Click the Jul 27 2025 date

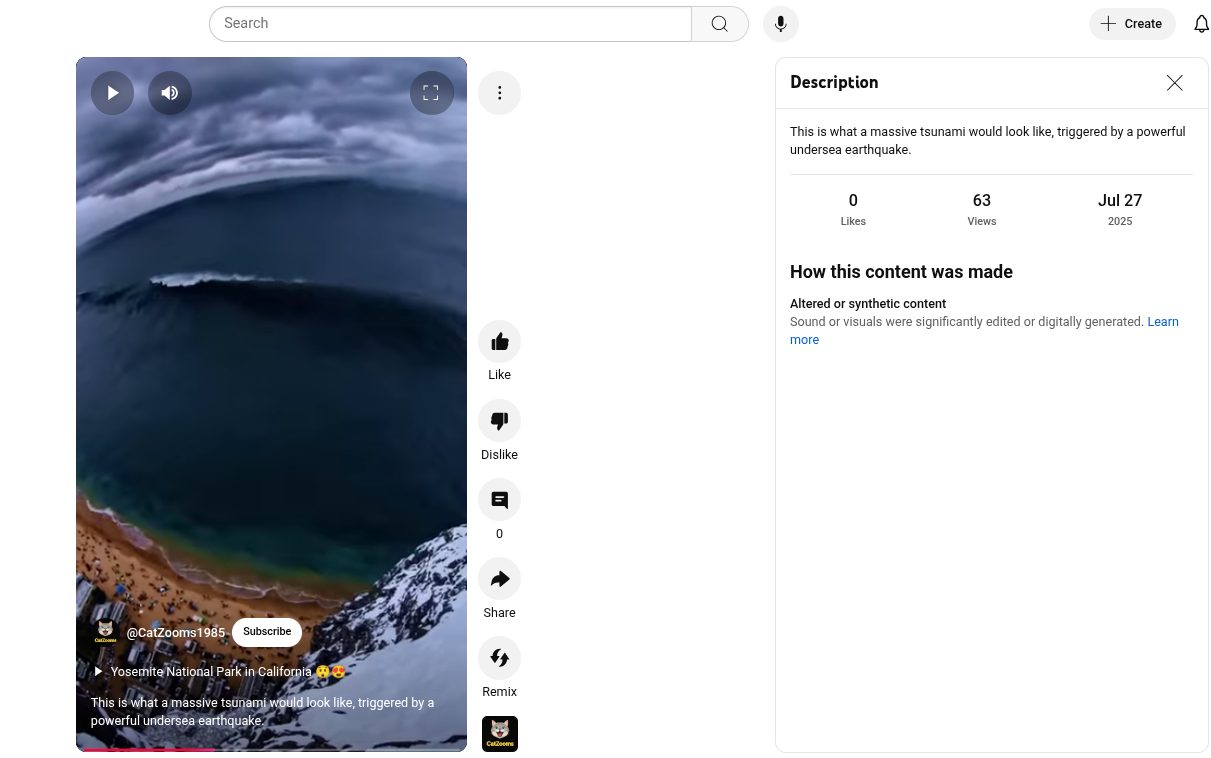(x=1120, y=209)
